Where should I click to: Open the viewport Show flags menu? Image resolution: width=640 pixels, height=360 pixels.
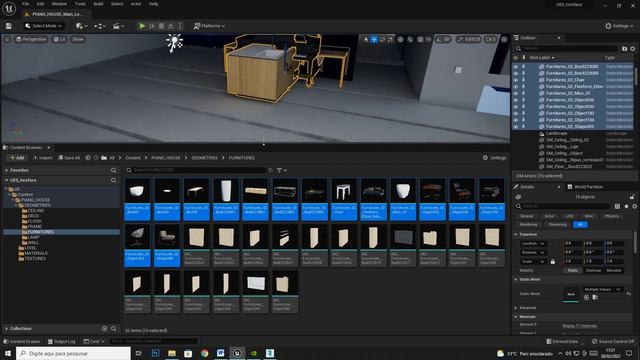pos(78,39)
